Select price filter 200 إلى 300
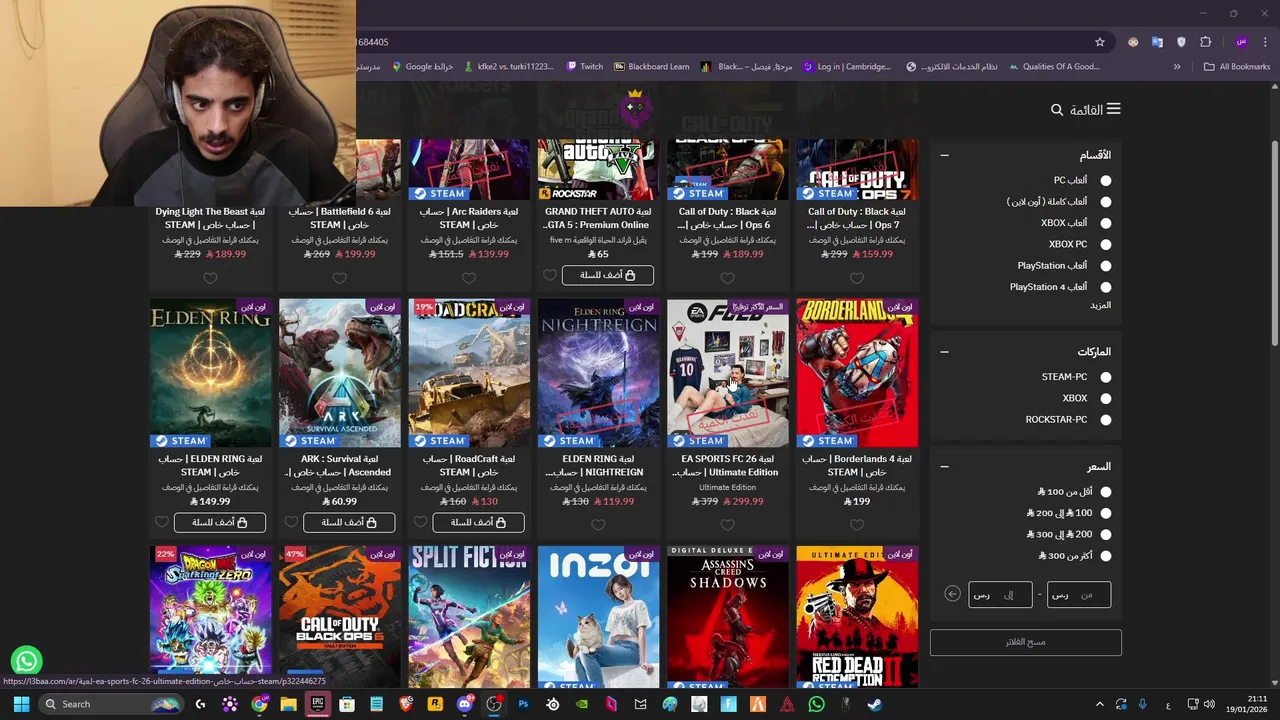The width and height of the screenshot is (1280, 720). click(1106, 535)
